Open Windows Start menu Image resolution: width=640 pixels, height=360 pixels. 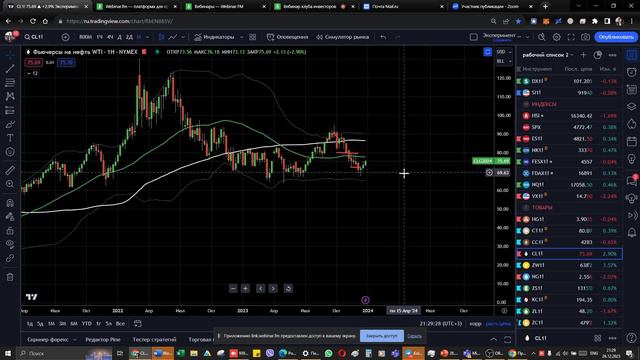(8, 353)
